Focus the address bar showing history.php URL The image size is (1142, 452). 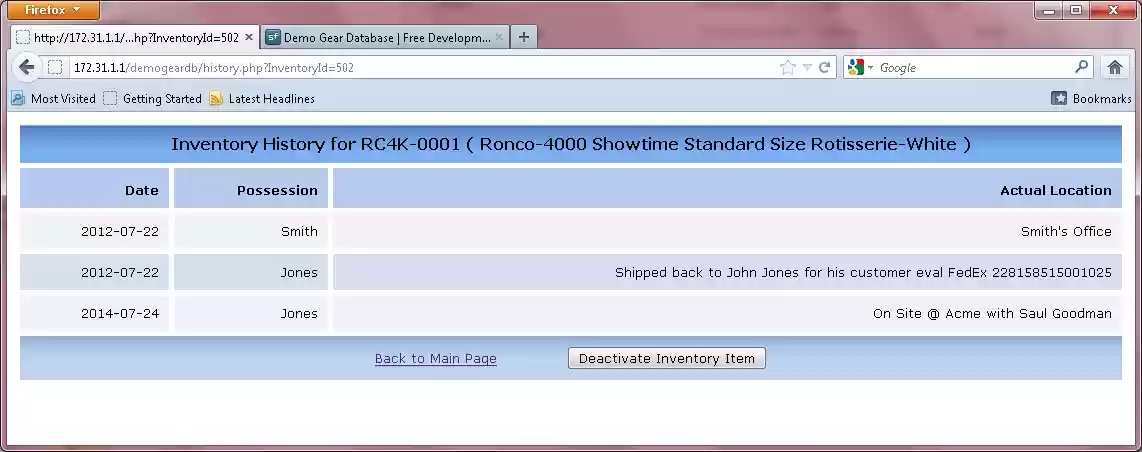[x=422, y=68]
